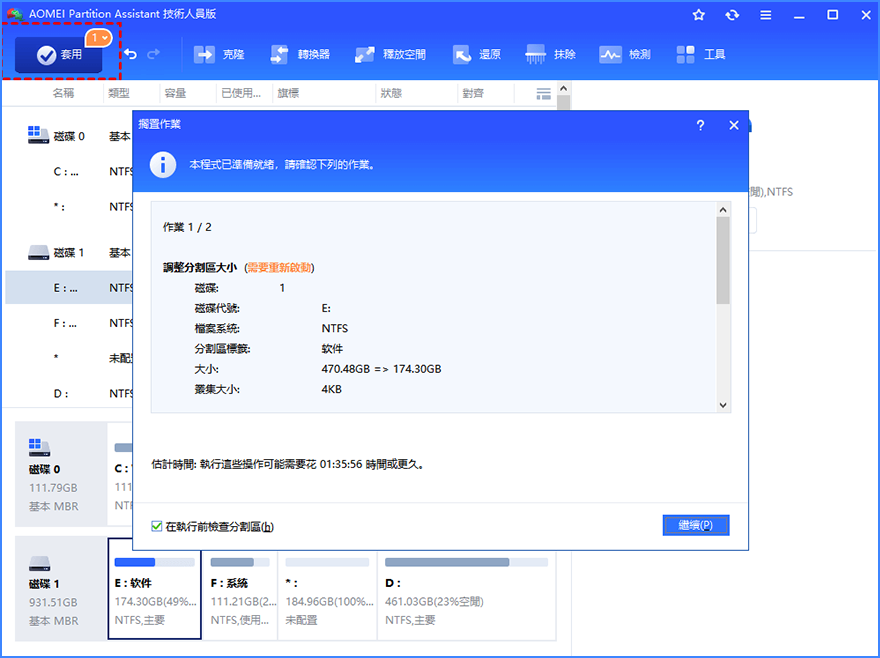Click the 需要重新啟動 restart required text
The width and height of the screenshot is (880, 658).
click(279, 267)
